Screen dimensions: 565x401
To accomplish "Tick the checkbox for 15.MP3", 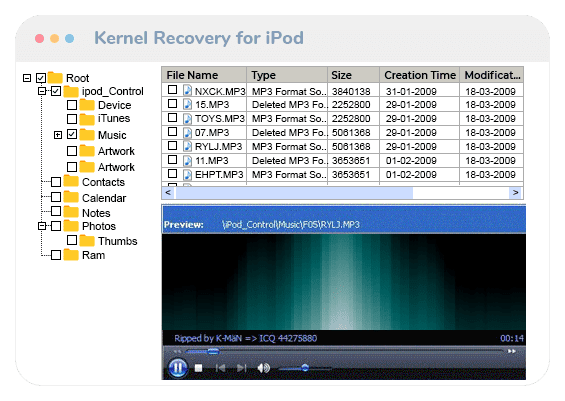I will pos(173,103).
